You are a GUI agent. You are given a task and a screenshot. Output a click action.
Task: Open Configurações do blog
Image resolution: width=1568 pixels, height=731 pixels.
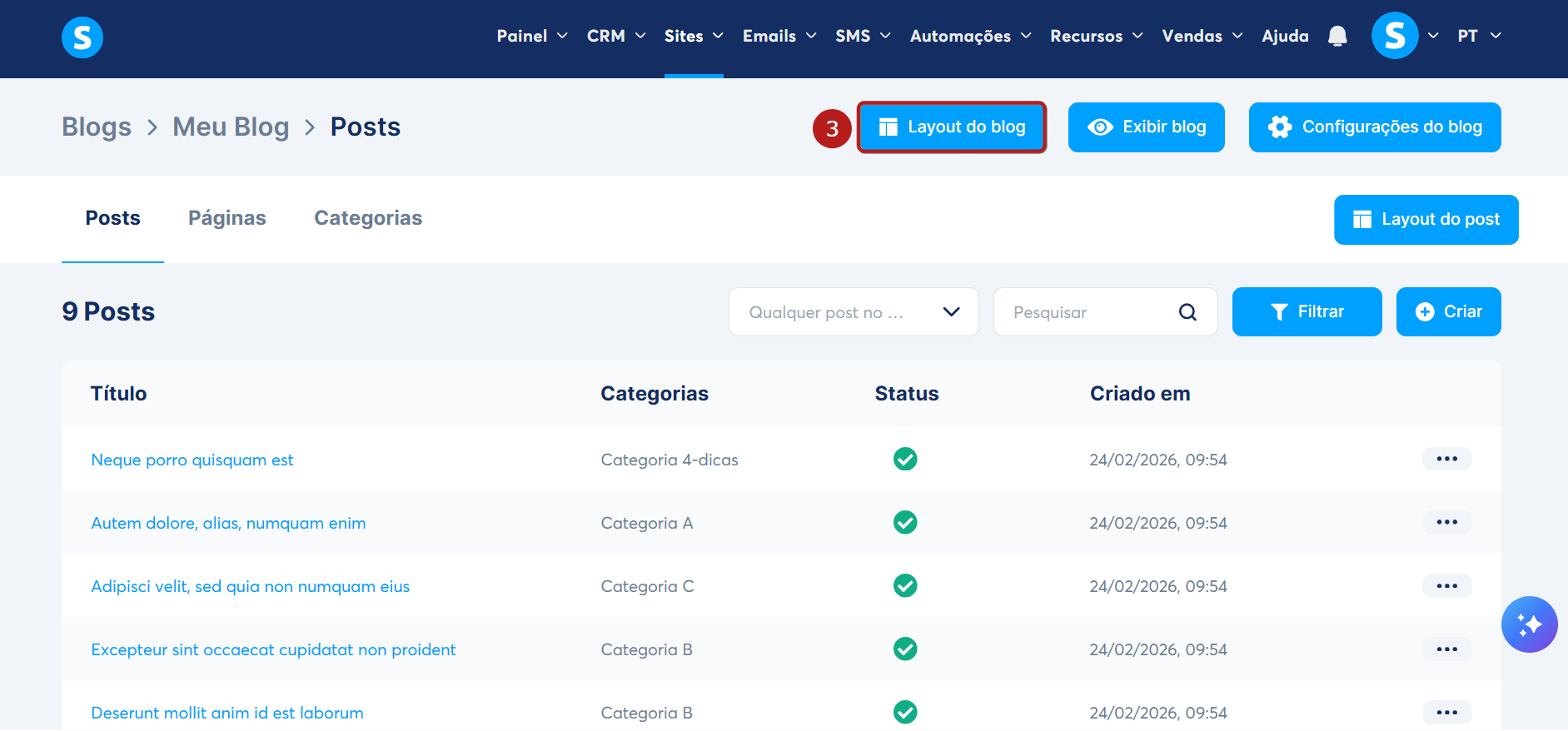(1375, 127)
